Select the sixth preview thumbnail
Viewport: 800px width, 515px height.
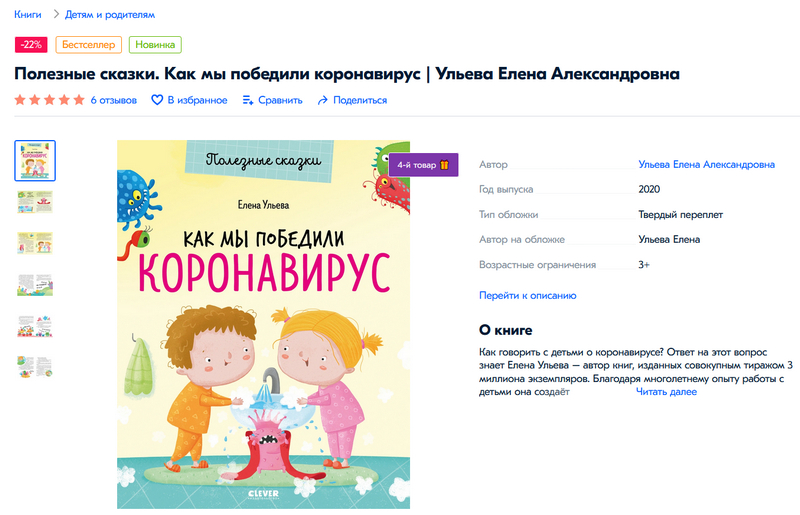(35, 367)
